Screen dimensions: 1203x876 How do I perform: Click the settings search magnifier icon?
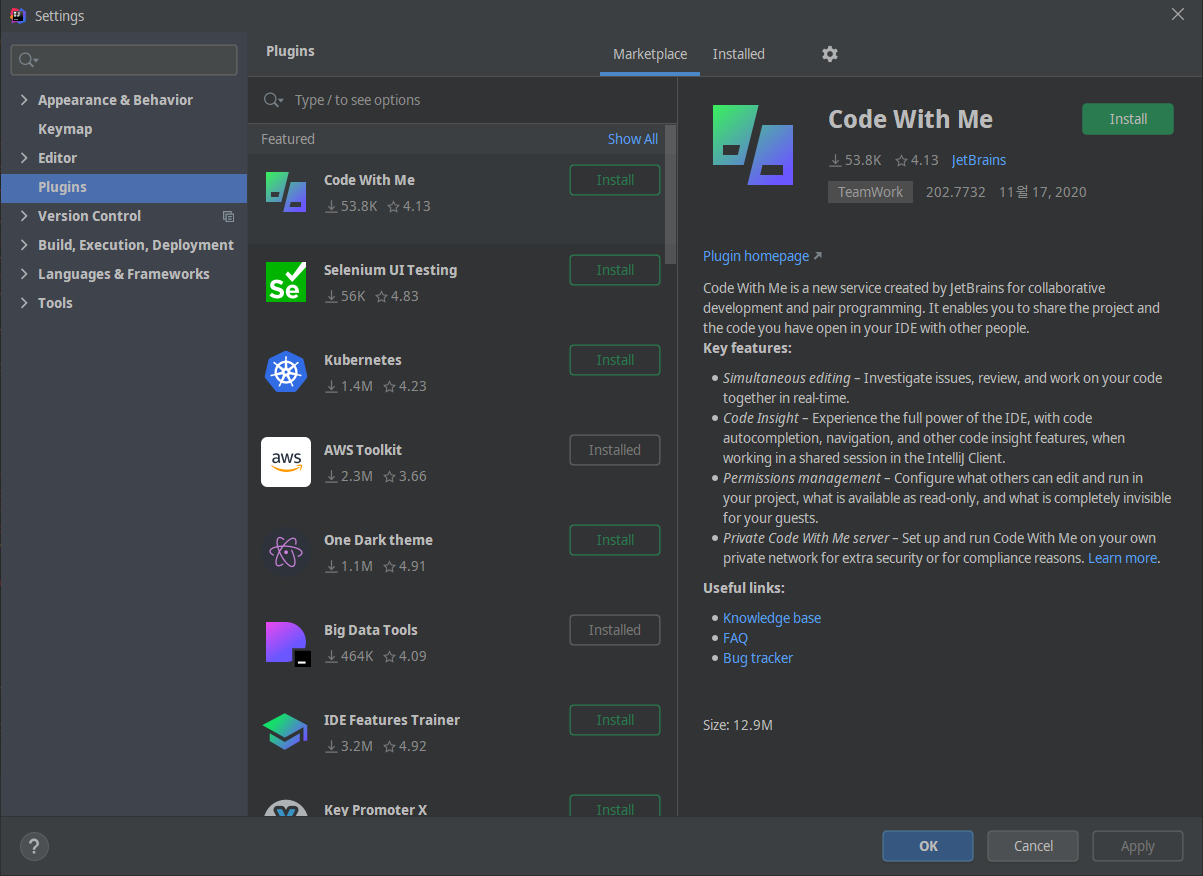click(28, 60)
